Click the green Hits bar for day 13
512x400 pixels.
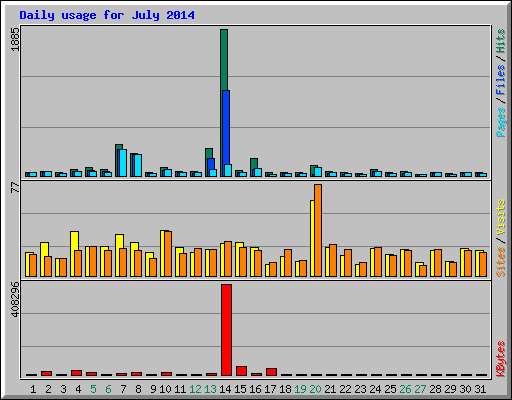(x=209, y=153)
